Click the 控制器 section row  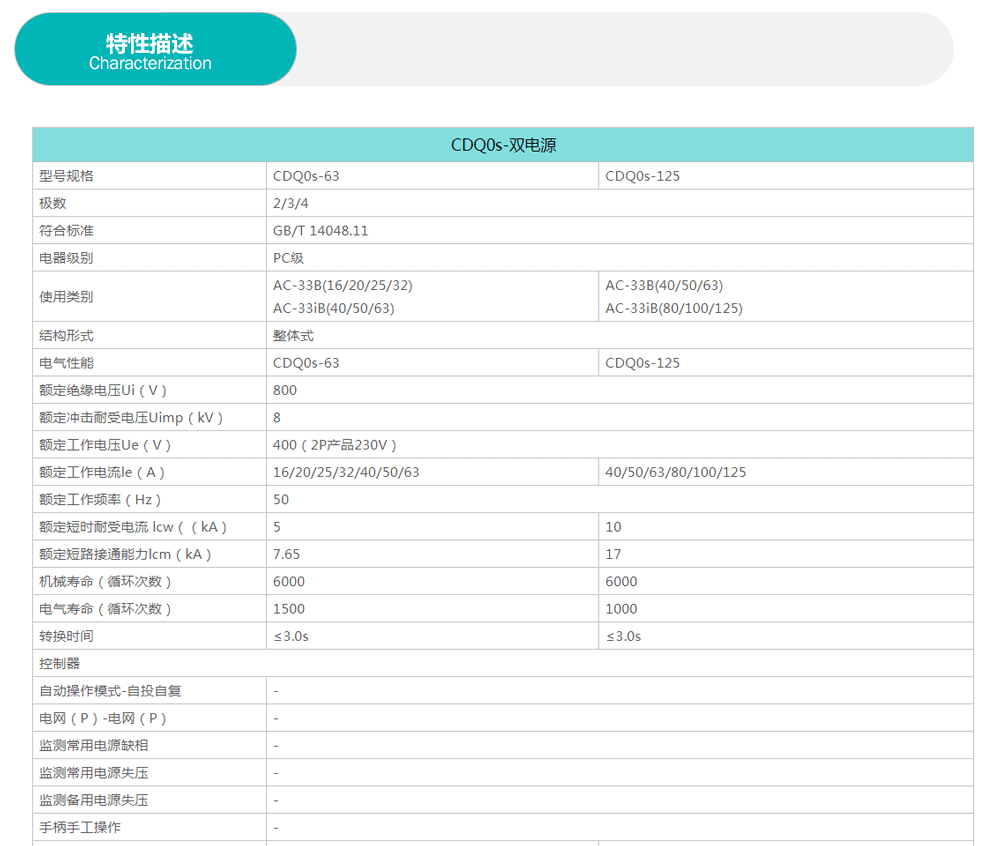tap(59, 663)
